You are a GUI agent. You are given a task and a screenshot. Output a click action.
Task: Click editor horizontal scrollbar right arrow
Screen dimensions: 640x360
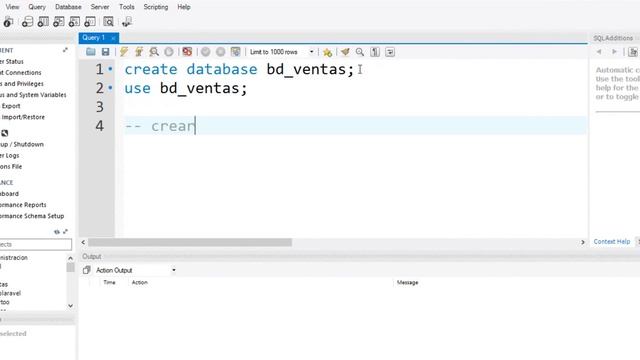click(582, 242)
